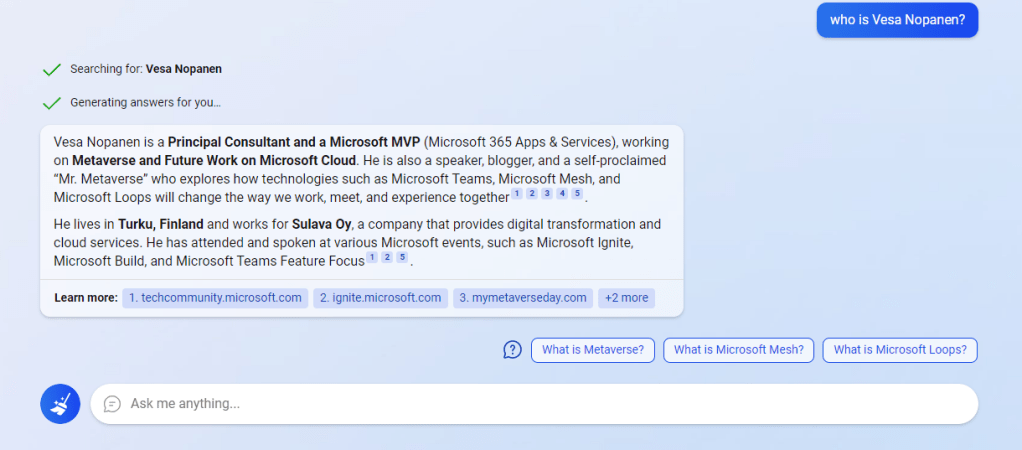Click the green checkmark beside Searching for
This screenshot has height=450, width=1022.
point(52,70)
